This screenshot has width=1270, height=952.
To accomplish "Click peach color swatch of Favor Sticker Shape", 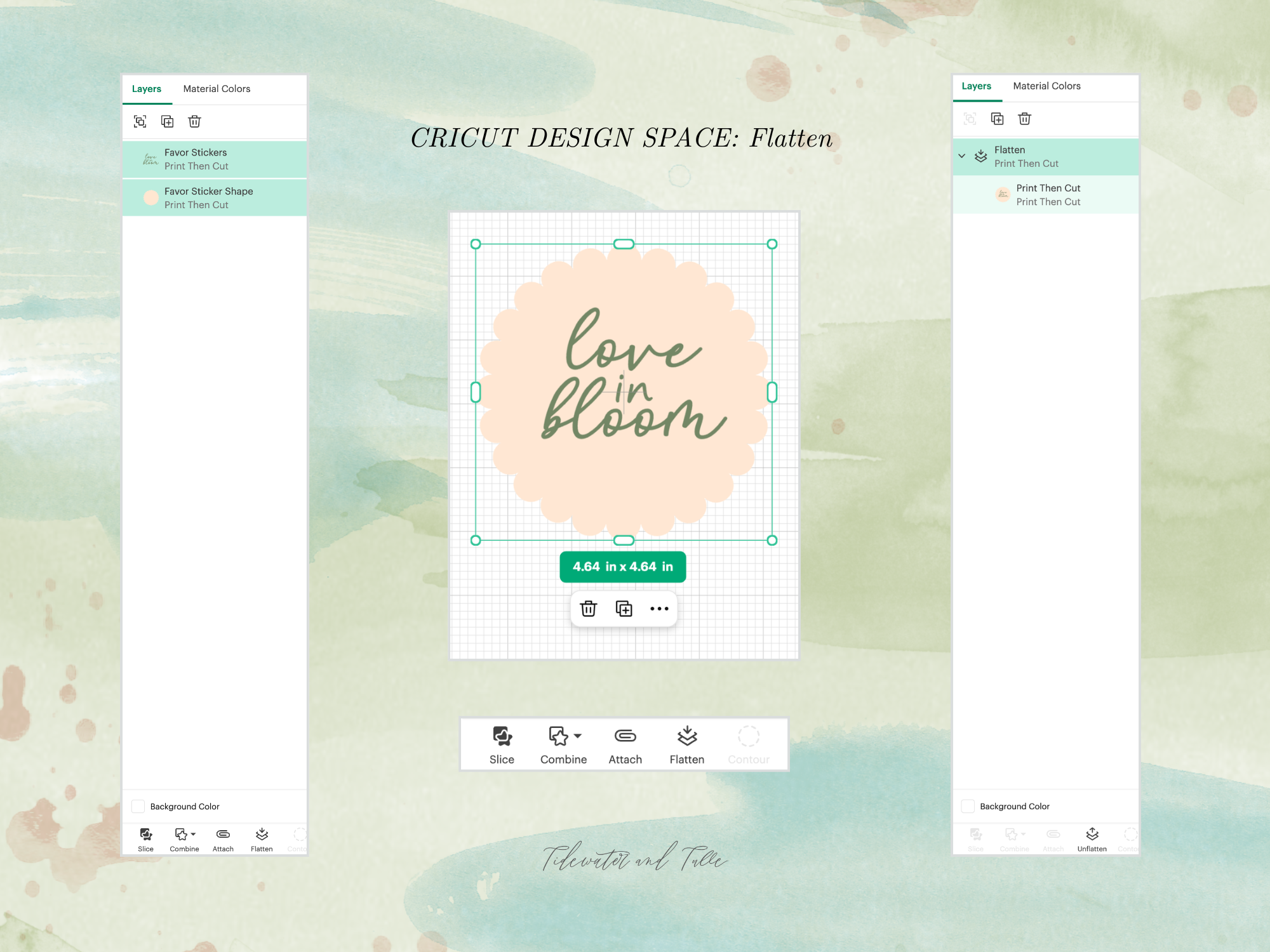I will 151,198.
